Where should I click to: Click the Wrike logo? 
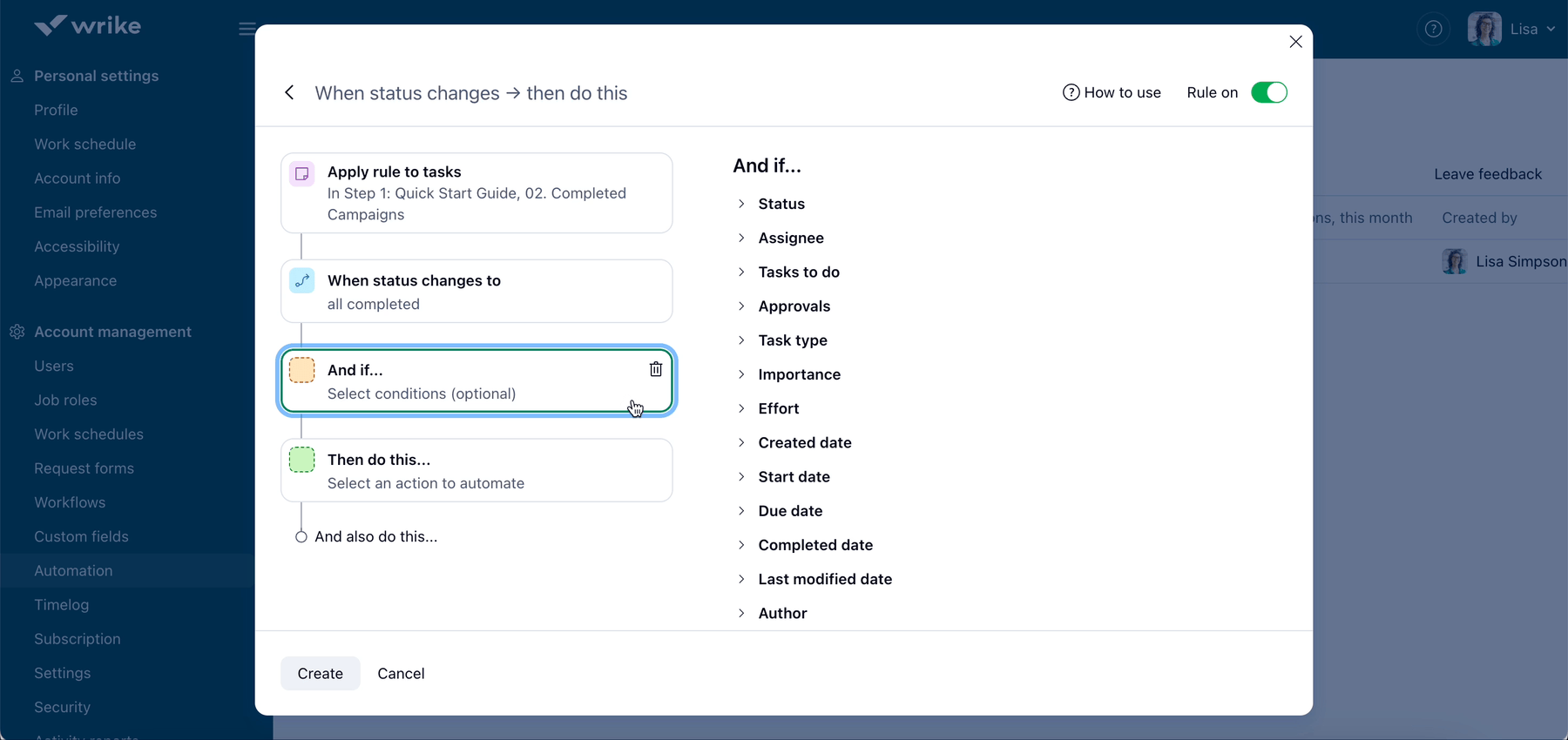[87, 26]
